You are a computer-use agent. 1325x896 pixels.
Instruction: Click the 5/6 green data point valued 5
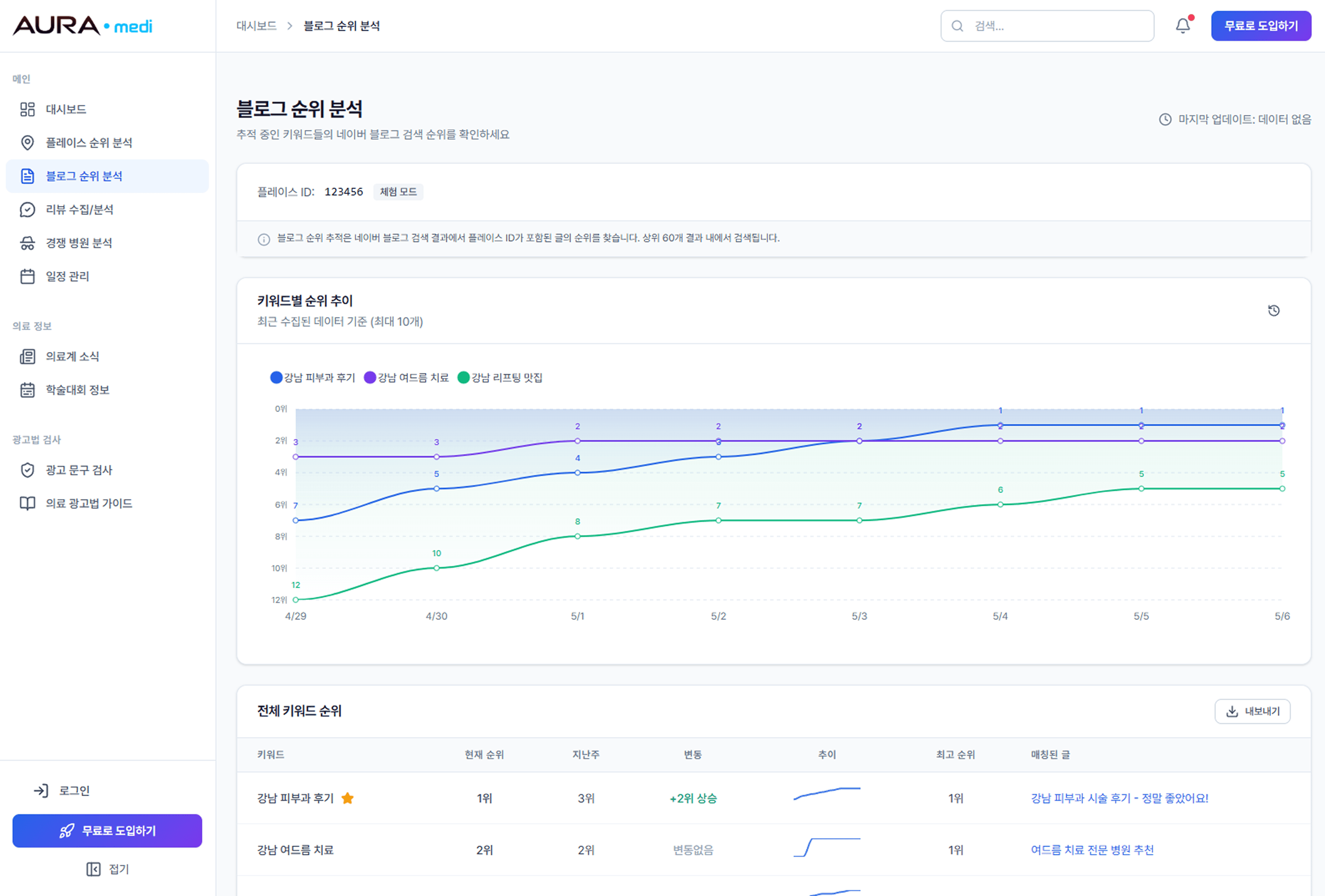(1282, 488)
